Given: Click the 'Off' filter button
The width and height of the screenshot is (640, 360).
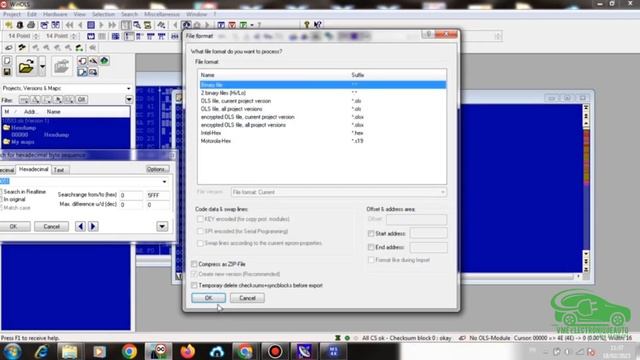Looking at the screenshot, I should tap(82, 100).
